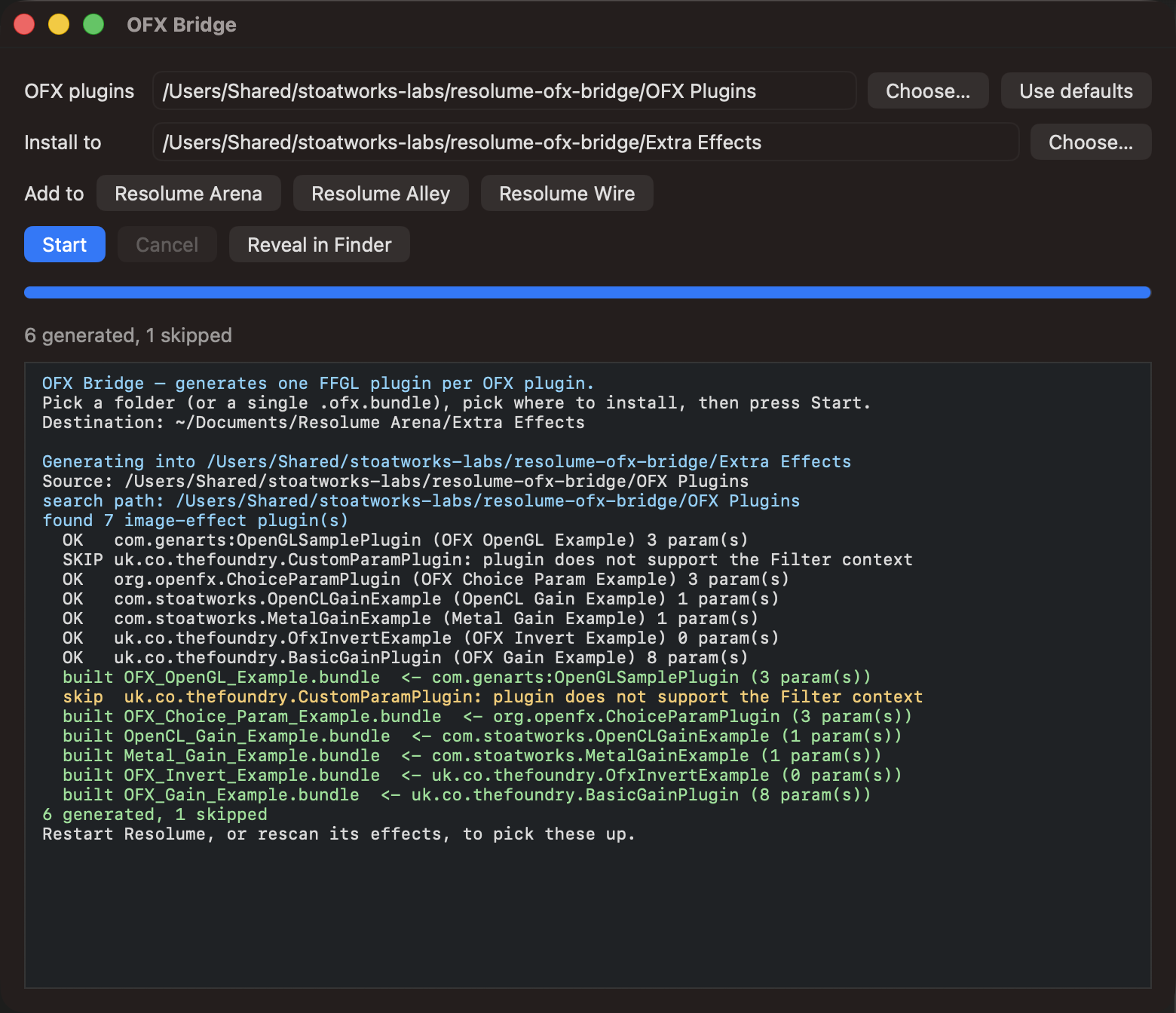Click the Cancel button
1176x1013 pixels.
pos(167,244)
